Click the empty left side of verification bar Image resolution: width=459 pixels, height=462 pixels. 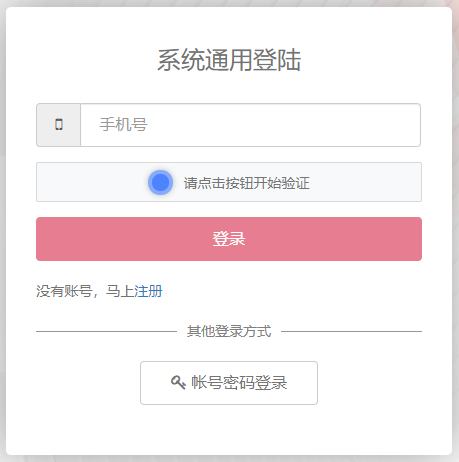(x=90, y=182)
